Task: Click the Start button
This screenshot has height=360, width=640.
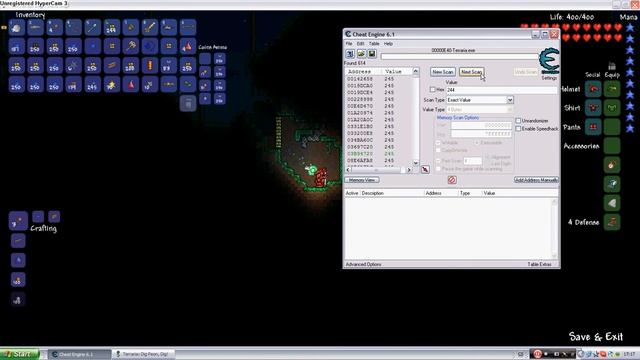Action: [20, 354]
